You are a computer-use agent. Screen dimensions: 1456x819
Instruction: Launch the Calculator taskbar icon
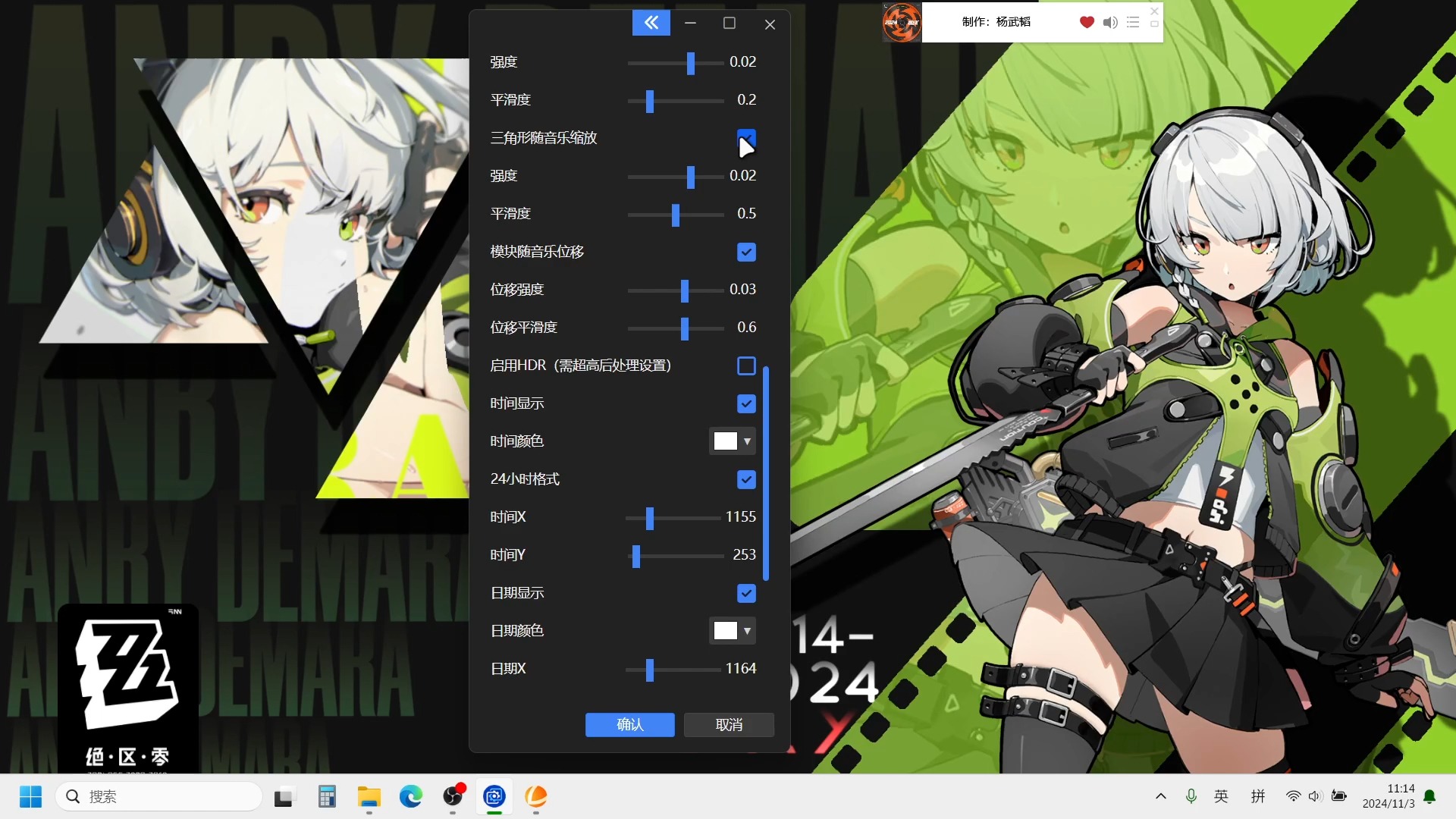tap(327, 796)
